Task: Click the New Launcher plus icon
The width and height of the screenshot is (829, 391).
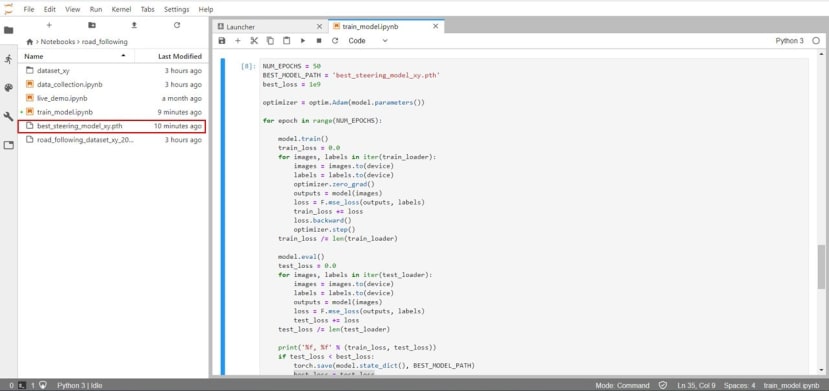Action: point(49,25)
